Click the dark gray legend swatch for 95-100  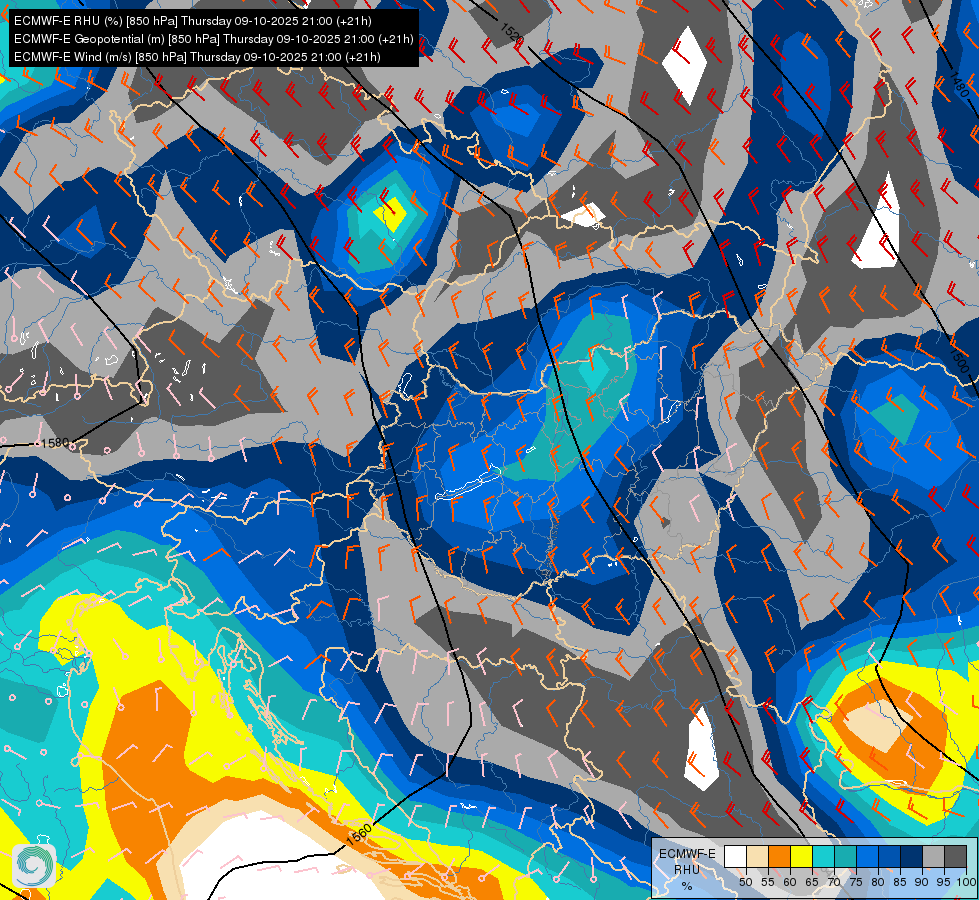click(x=955, y=856)
